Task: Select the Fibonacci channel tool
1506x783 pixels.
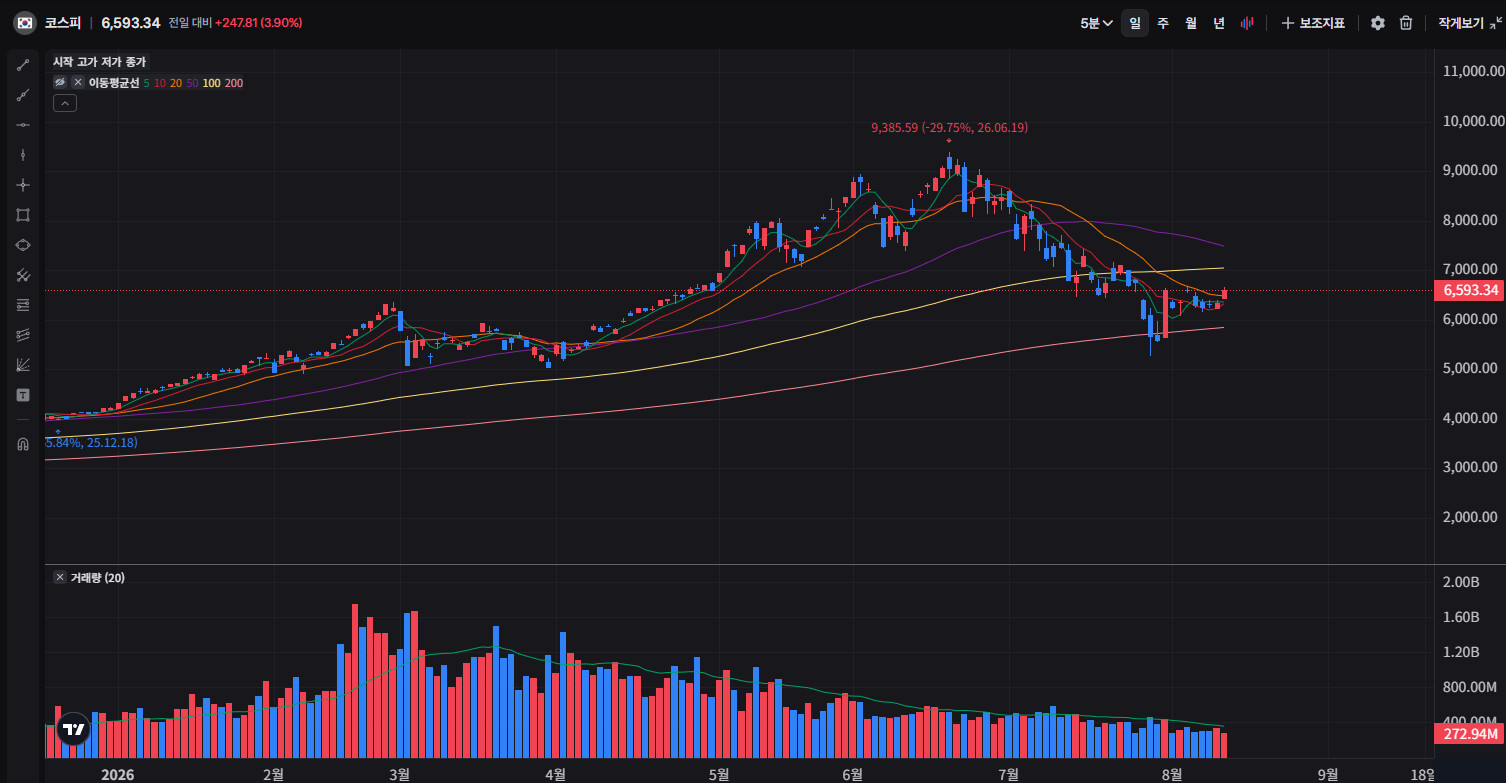Action: coord(23,335)
